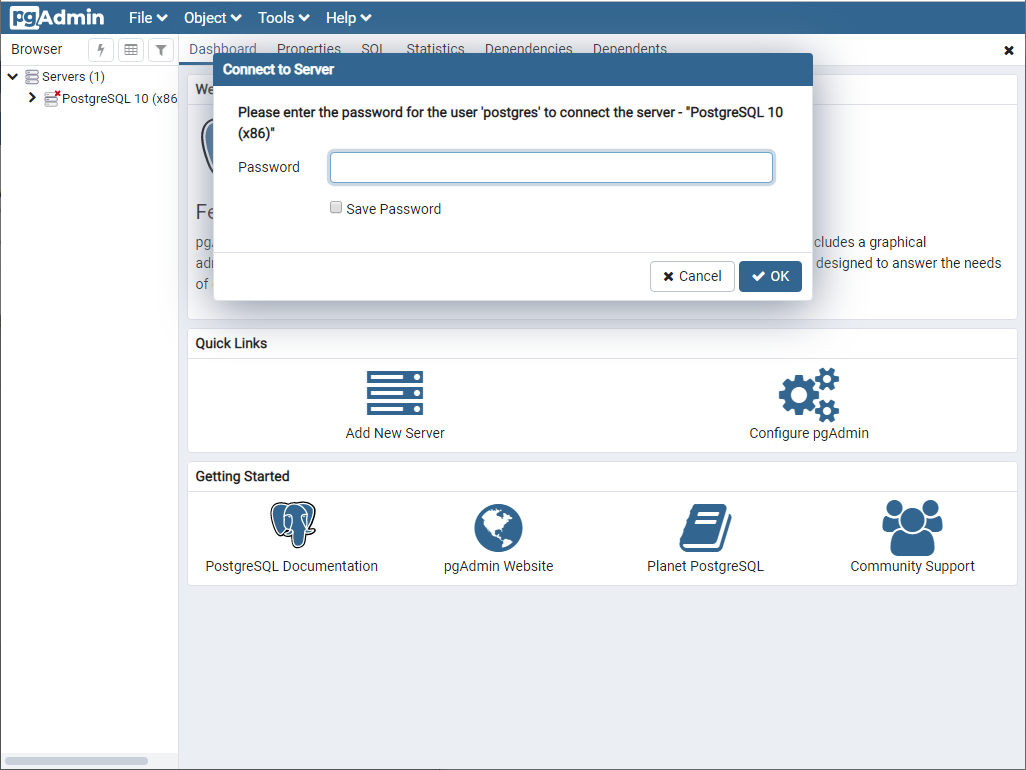The height and width of the screenshot is (770, 1026).
Task: Select the PostgreSQL 10 (x86) tree label
Action: coord(120,99)
